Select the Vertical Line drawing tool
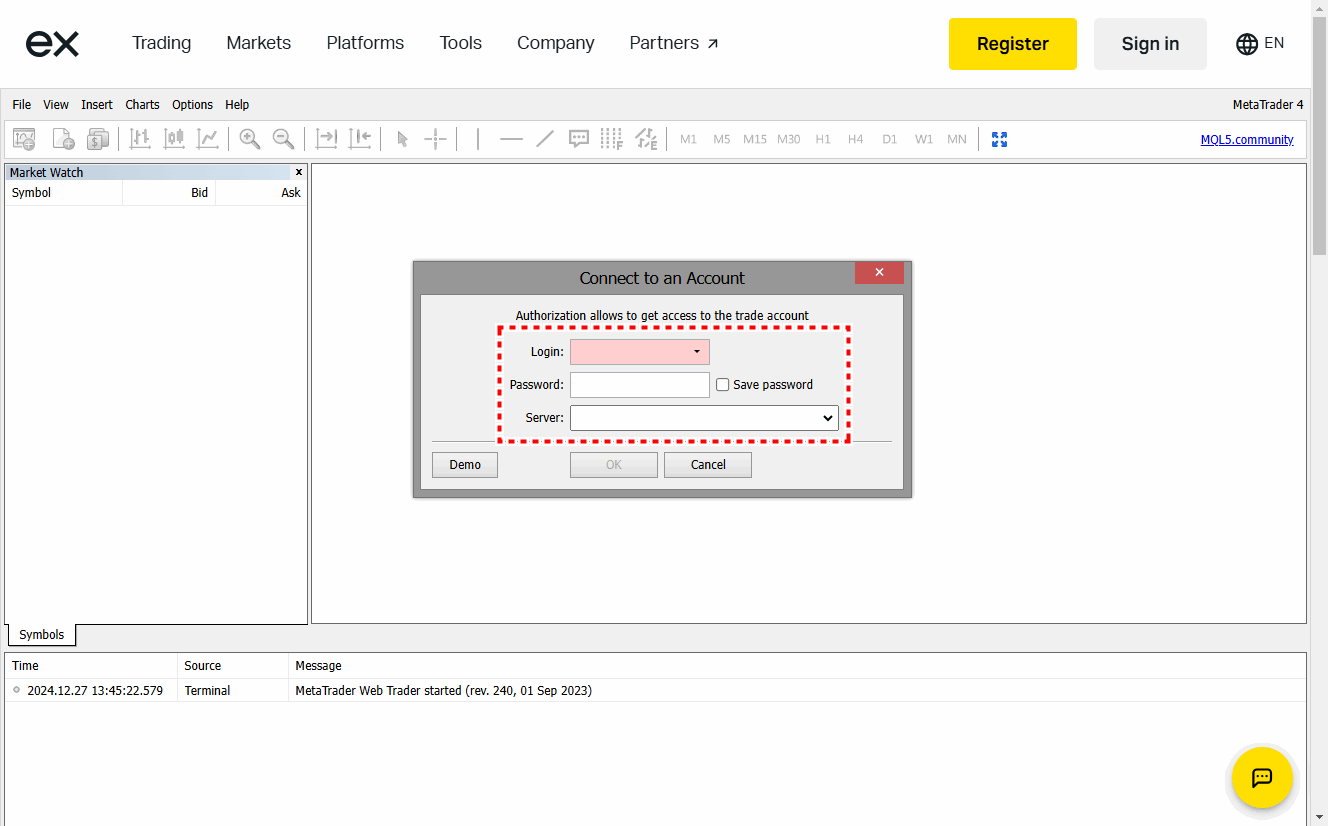Image resolution: width=1328 pixels, height=826 pixels. coord(478,139)
